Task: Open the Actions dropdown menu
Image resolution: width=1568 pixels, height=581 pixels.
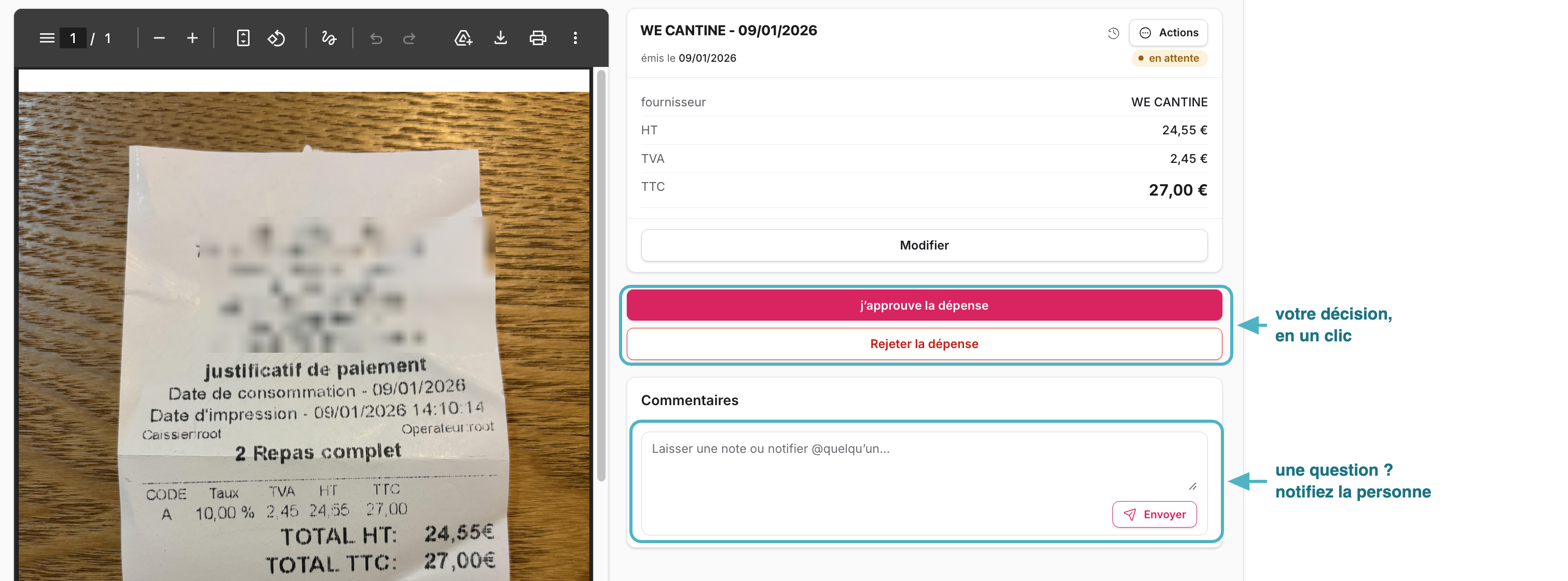Action: (1168, 33)
